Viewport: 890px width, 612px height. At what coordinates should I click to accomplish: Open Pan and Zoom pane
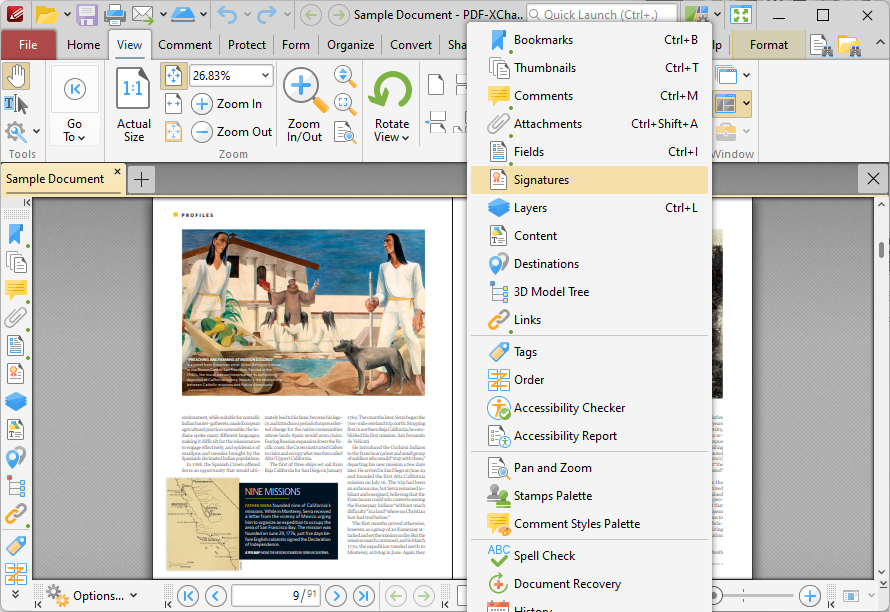[x=589, y=468]
